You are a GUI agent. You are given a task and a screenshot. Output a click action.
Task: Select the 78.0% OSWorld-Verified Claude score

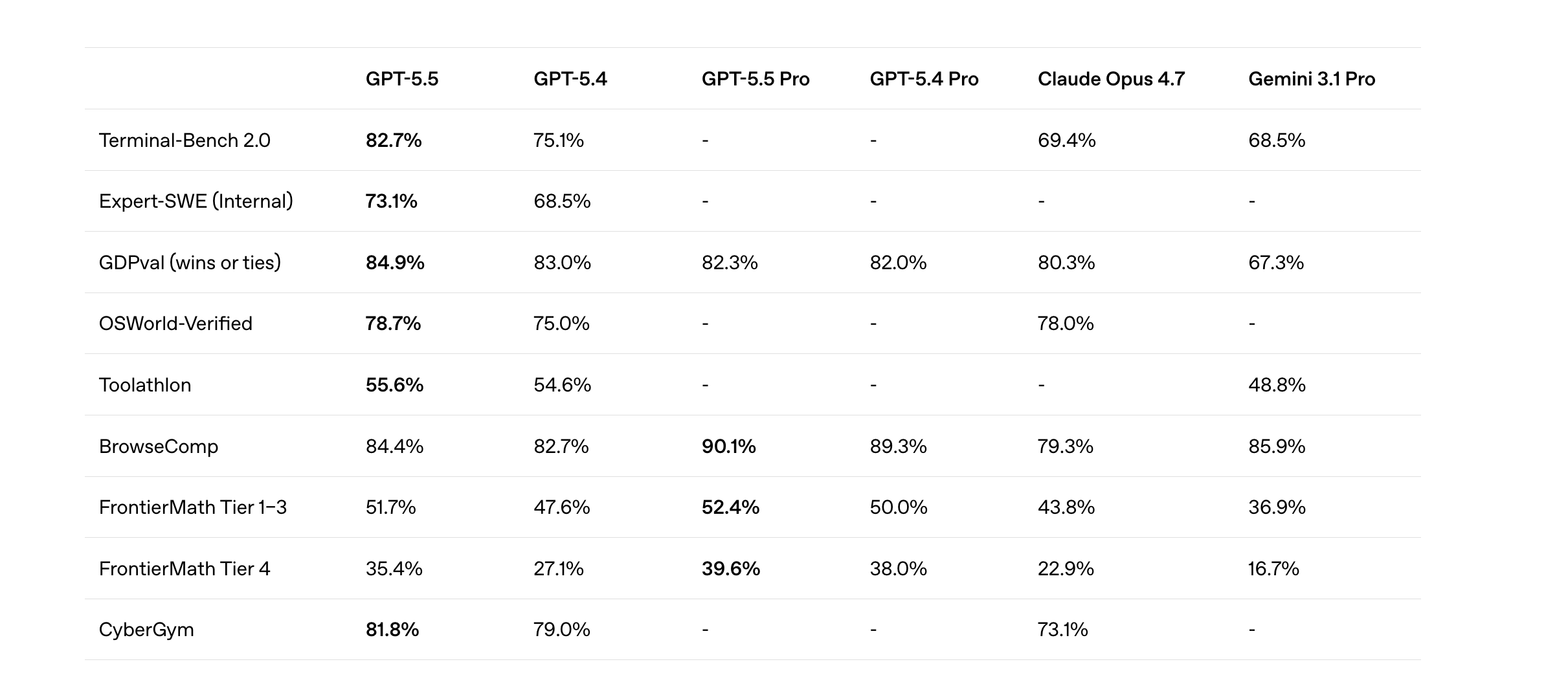[1066, 324]
